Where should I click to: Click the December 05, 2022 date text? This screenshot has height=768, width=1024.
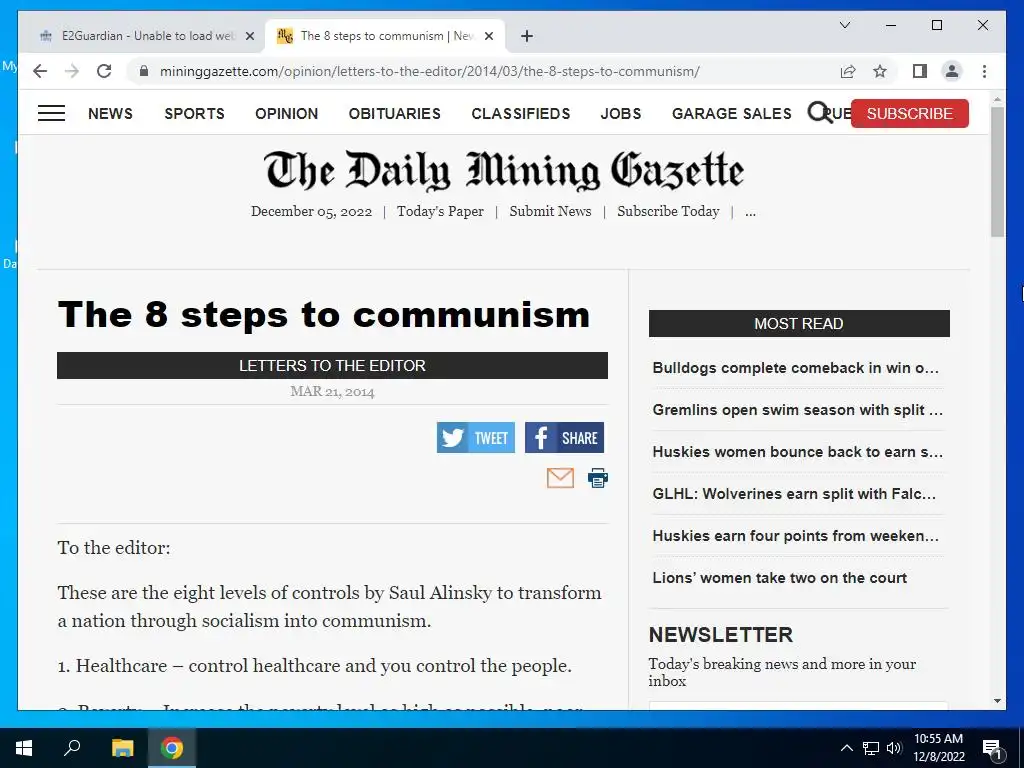click(x=312, y=212)
